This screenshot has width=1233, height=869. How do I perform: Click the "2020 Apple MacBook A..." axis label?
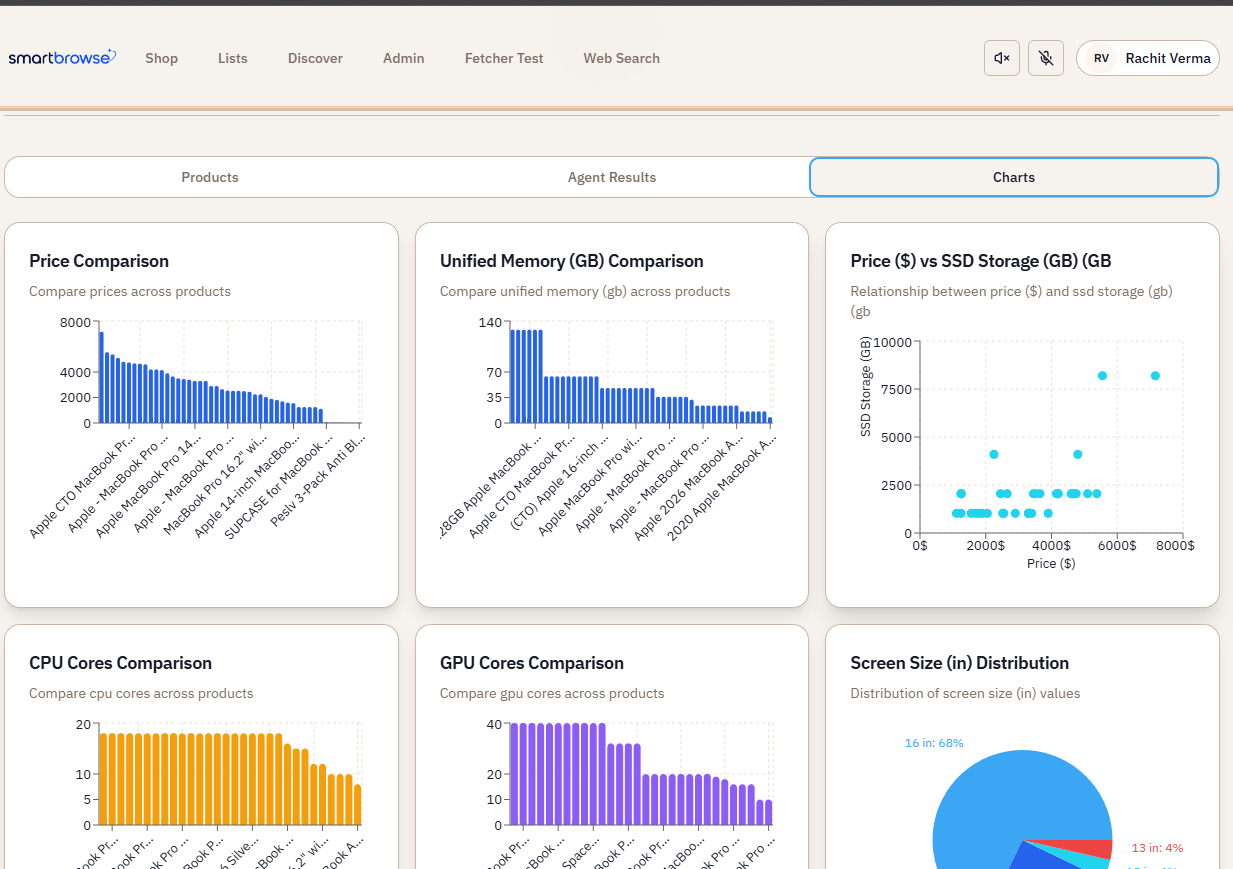click(722, 489)
